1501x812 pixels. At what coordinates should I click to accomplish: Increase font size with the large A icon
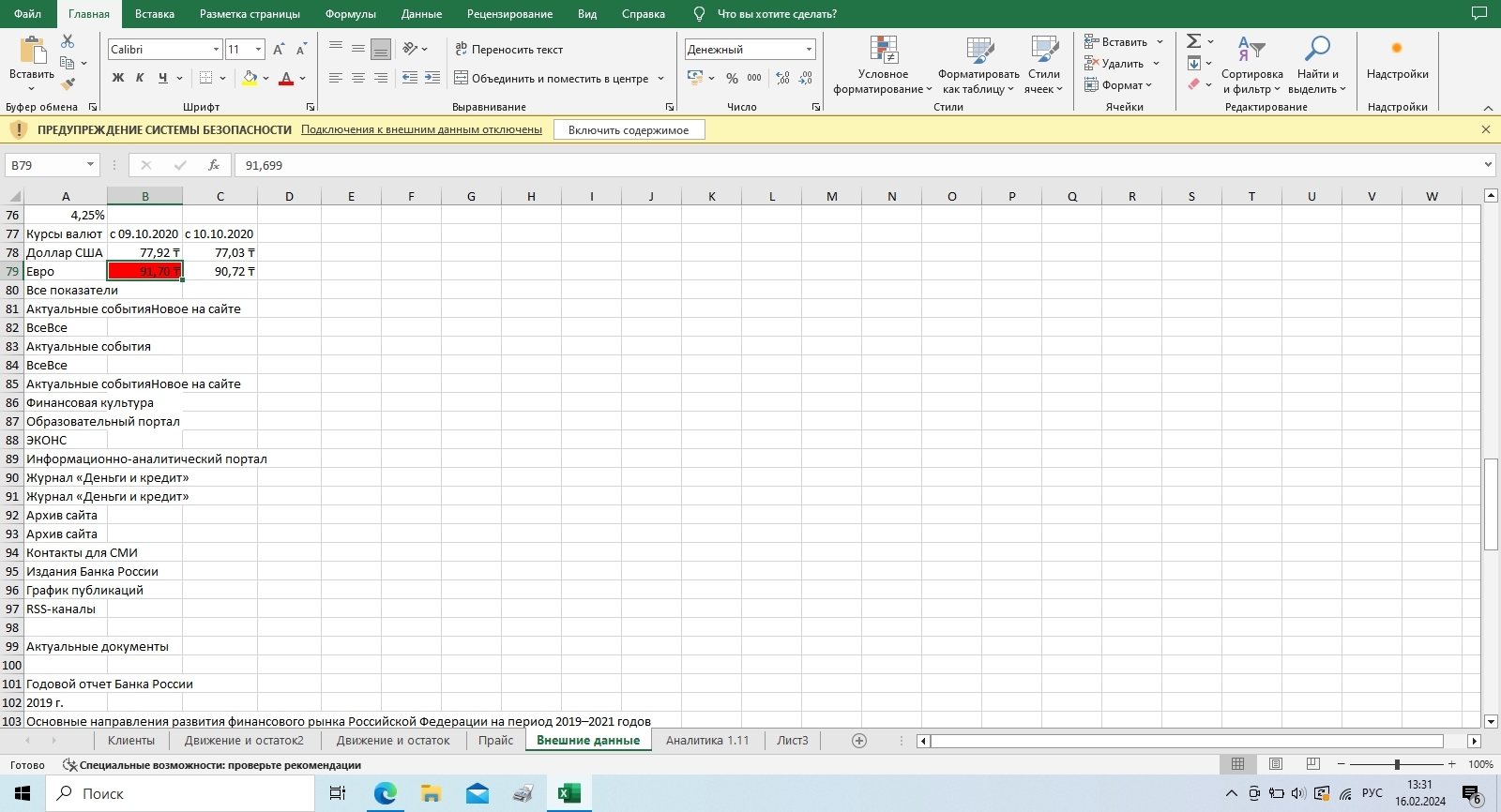click(279, 50)
